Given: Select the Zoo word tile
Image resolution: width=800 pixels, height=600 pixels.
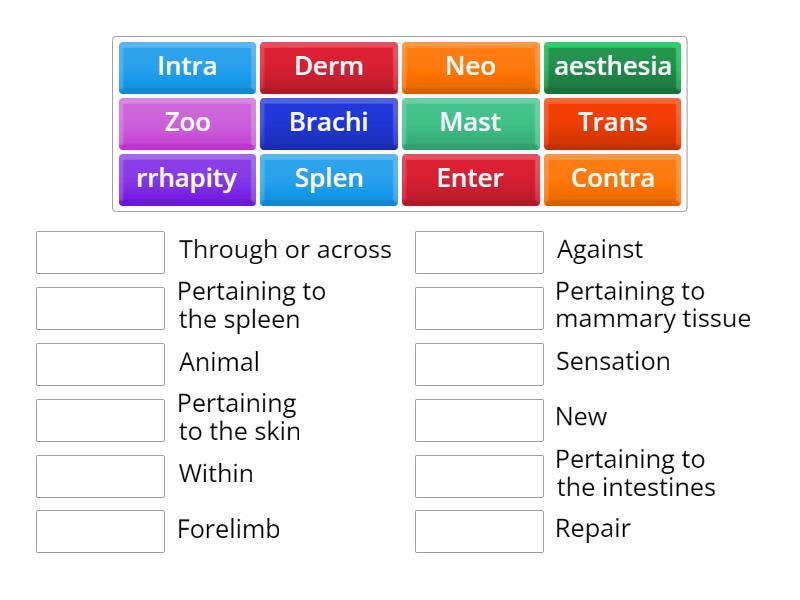Looking at the screenshot, I should (x=186, y=123).
